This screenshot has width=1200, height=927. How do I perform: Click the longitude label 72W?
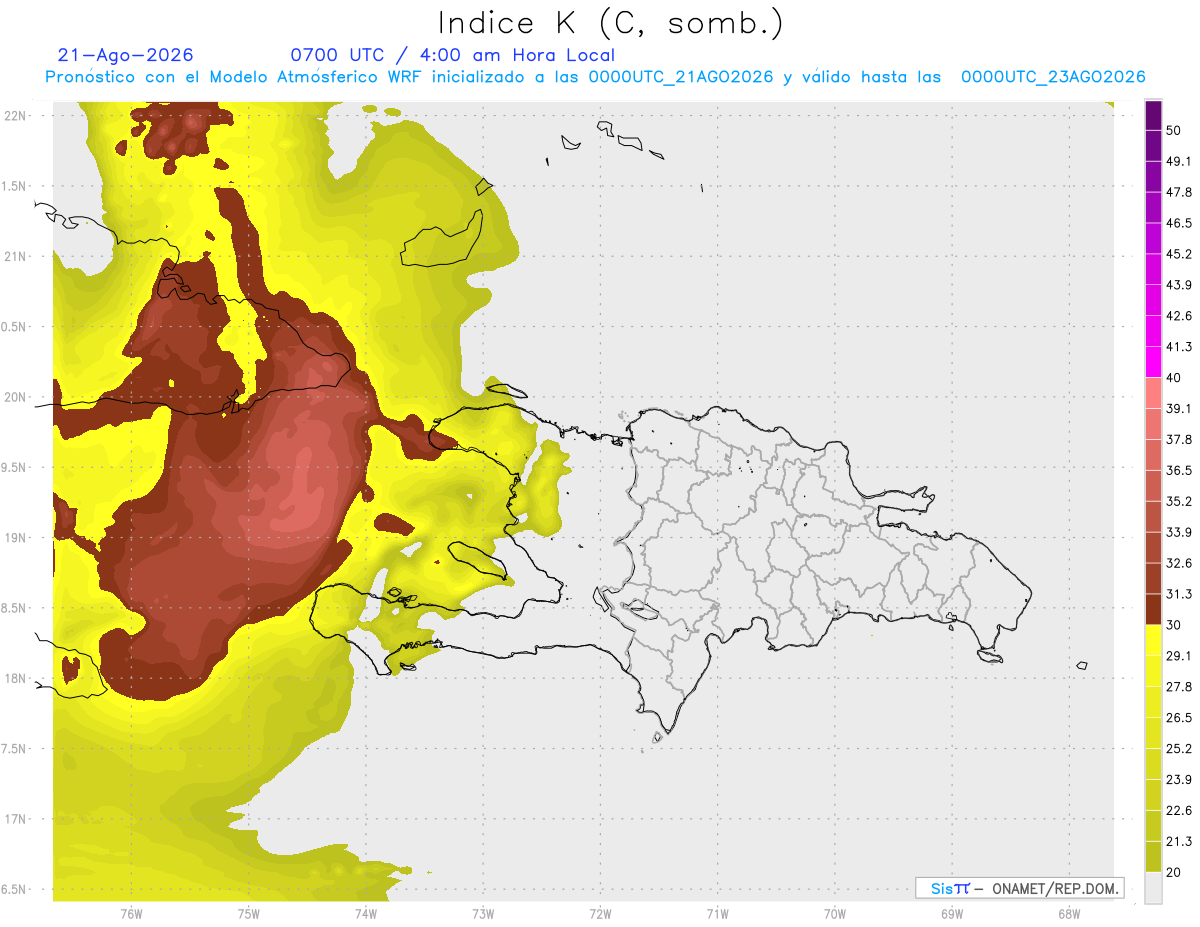point(600,914)
